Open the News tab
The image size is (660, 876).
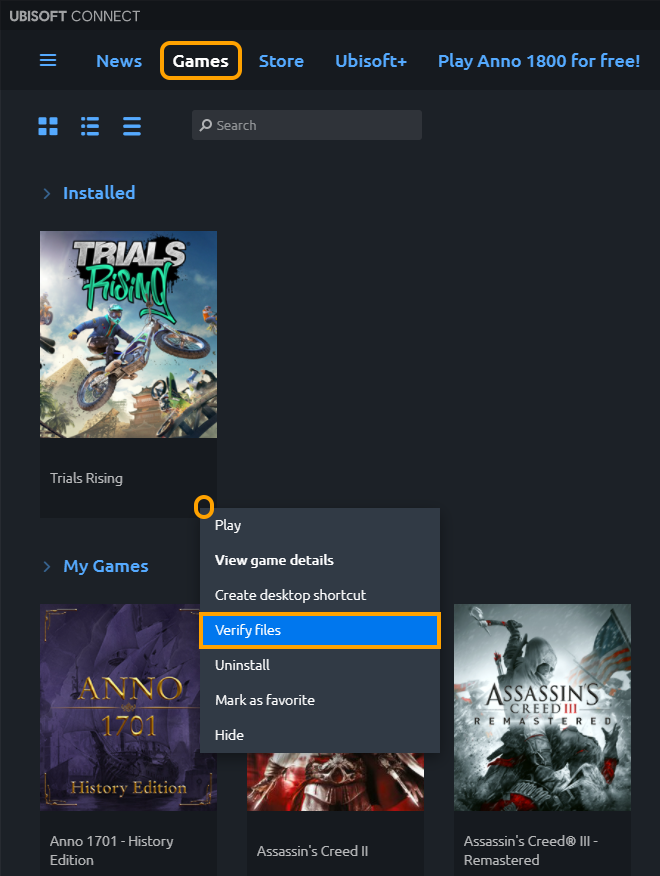[x=119, y=61]
